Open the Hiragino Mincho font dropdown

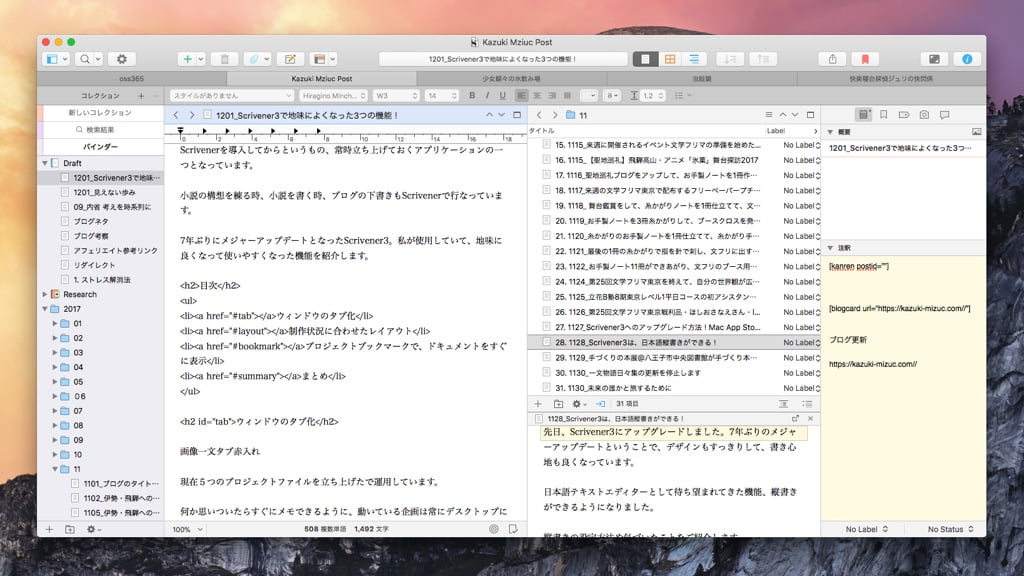click(x=334, y=95)
